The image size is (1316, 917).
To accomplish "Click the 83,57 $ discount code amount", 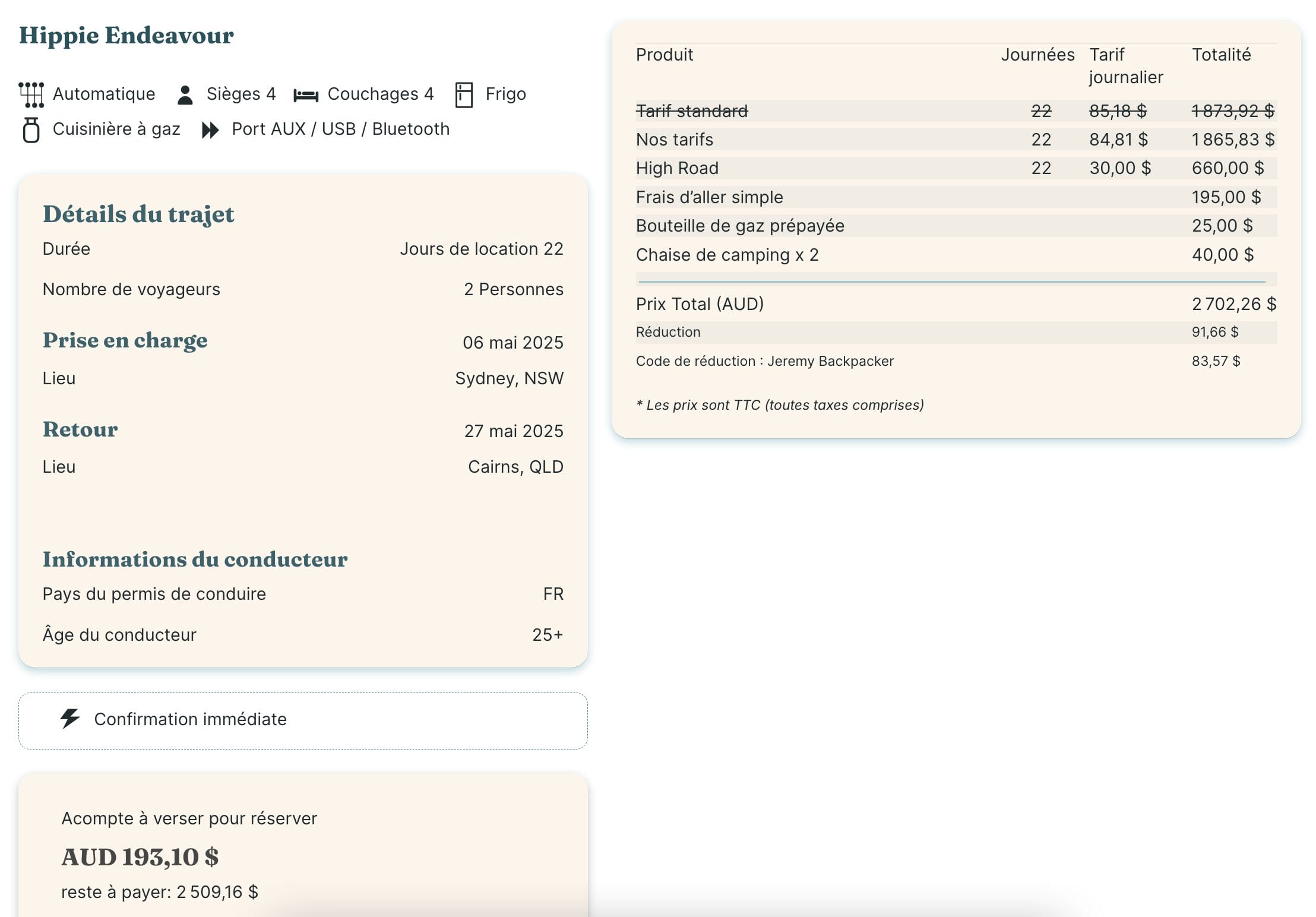I will tap(1216, 361).
